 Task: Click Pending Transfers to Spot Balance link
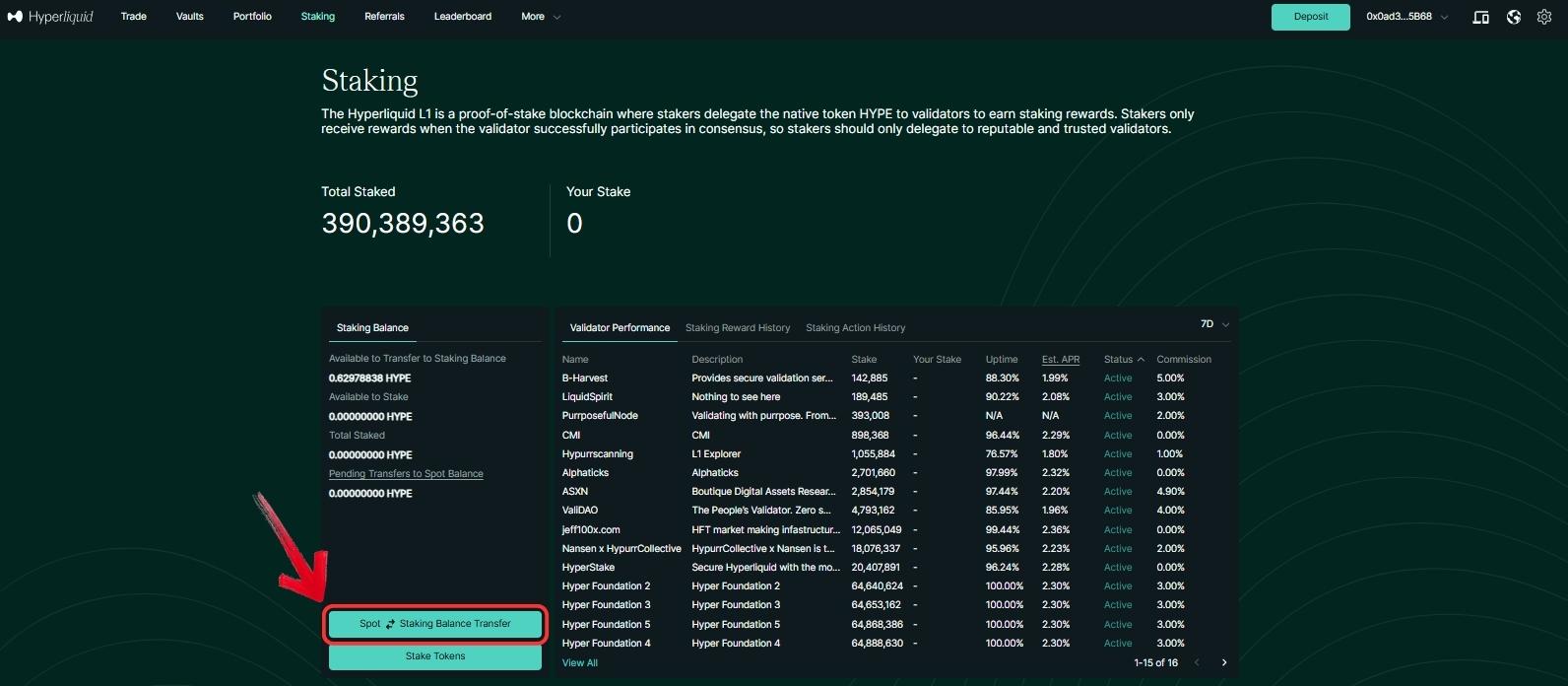click(x=406, y=474)
